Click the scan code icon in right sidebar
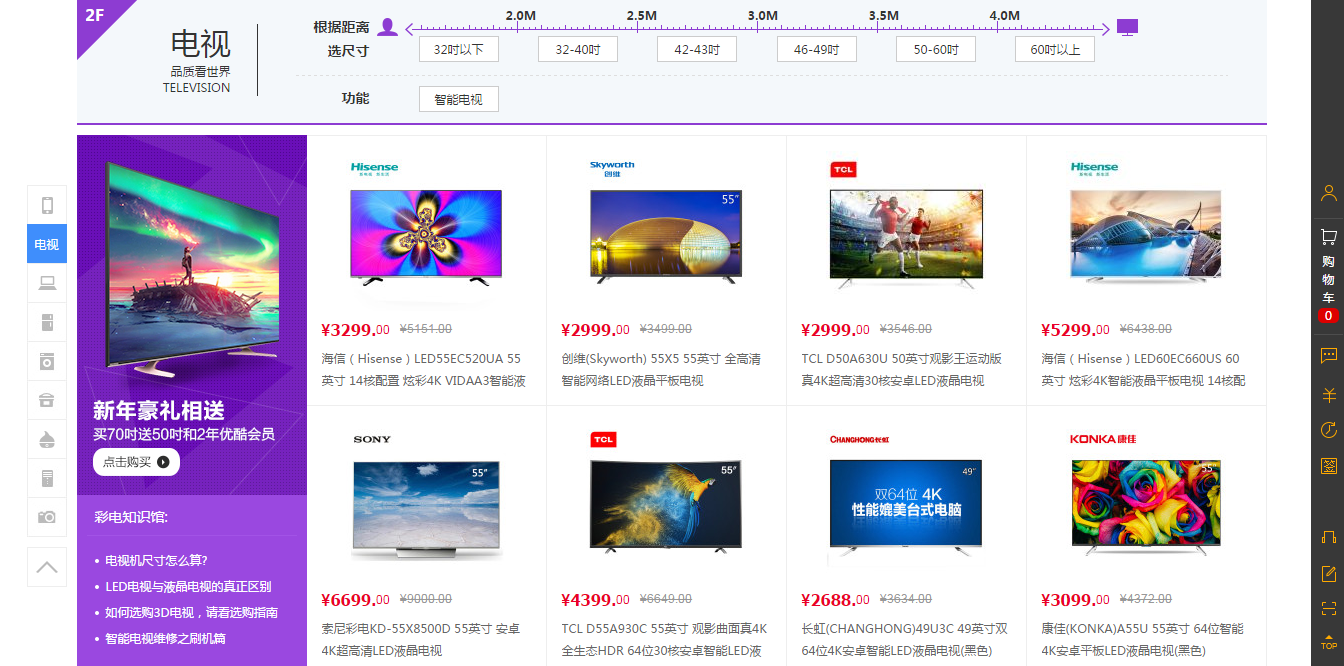This screenshot has height=666, width=1344. point(1328,608)
